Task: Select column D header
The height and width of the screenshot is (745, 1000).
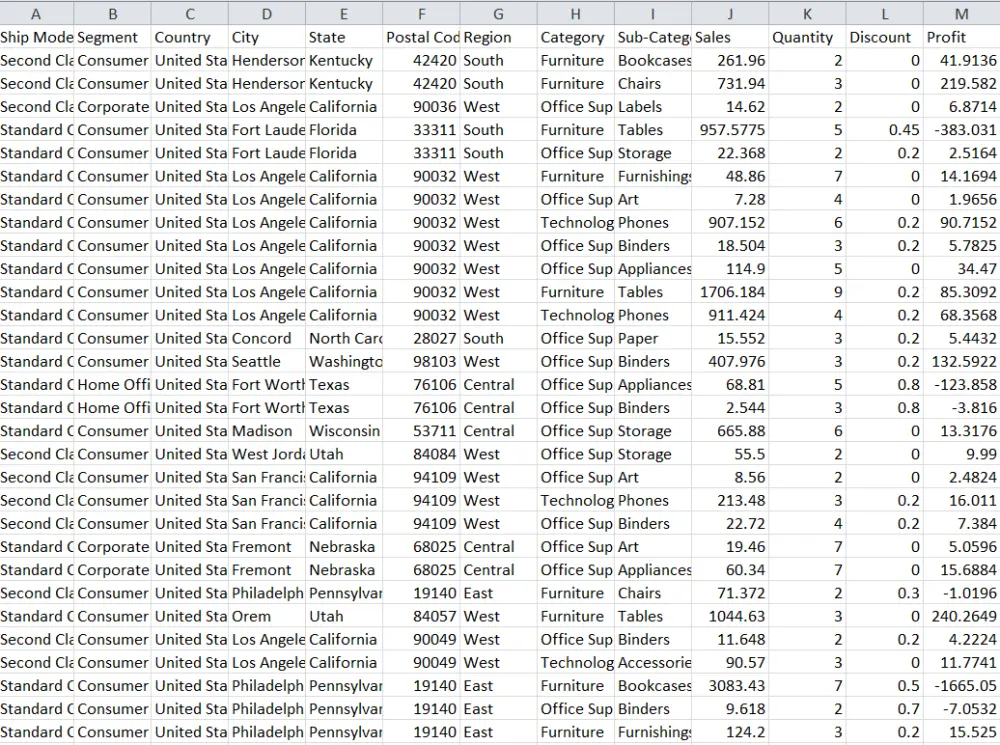Action: tap(267, 13)
